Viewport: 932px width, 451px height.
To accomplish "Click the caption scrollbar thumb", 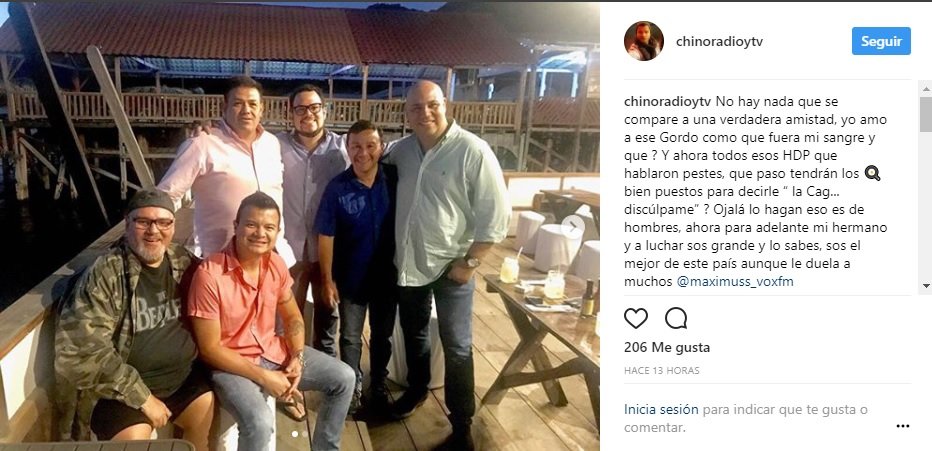I will tap(925, 114).
